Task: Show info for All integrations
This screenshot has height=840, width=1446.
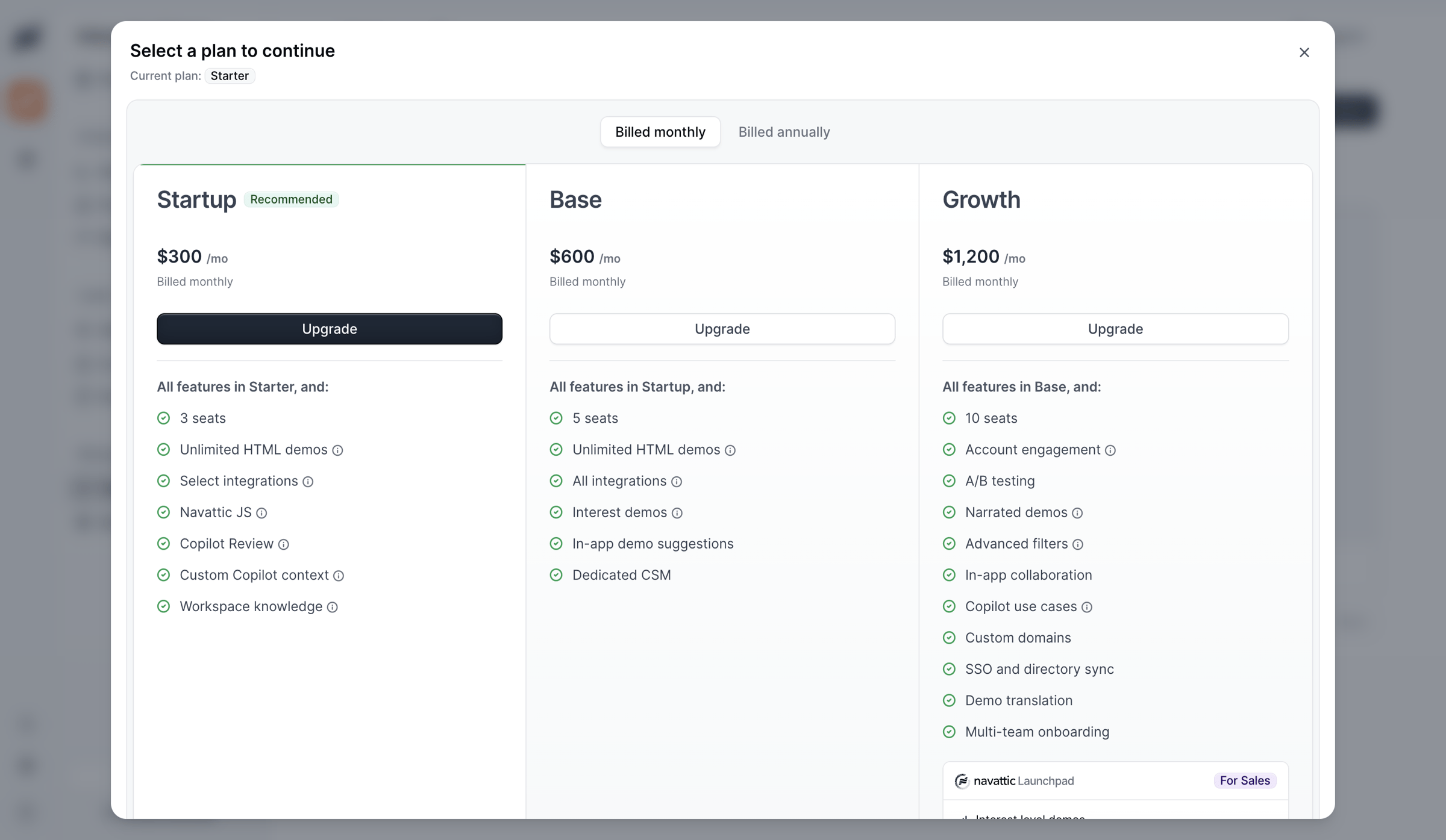Action: click(677, 482)
